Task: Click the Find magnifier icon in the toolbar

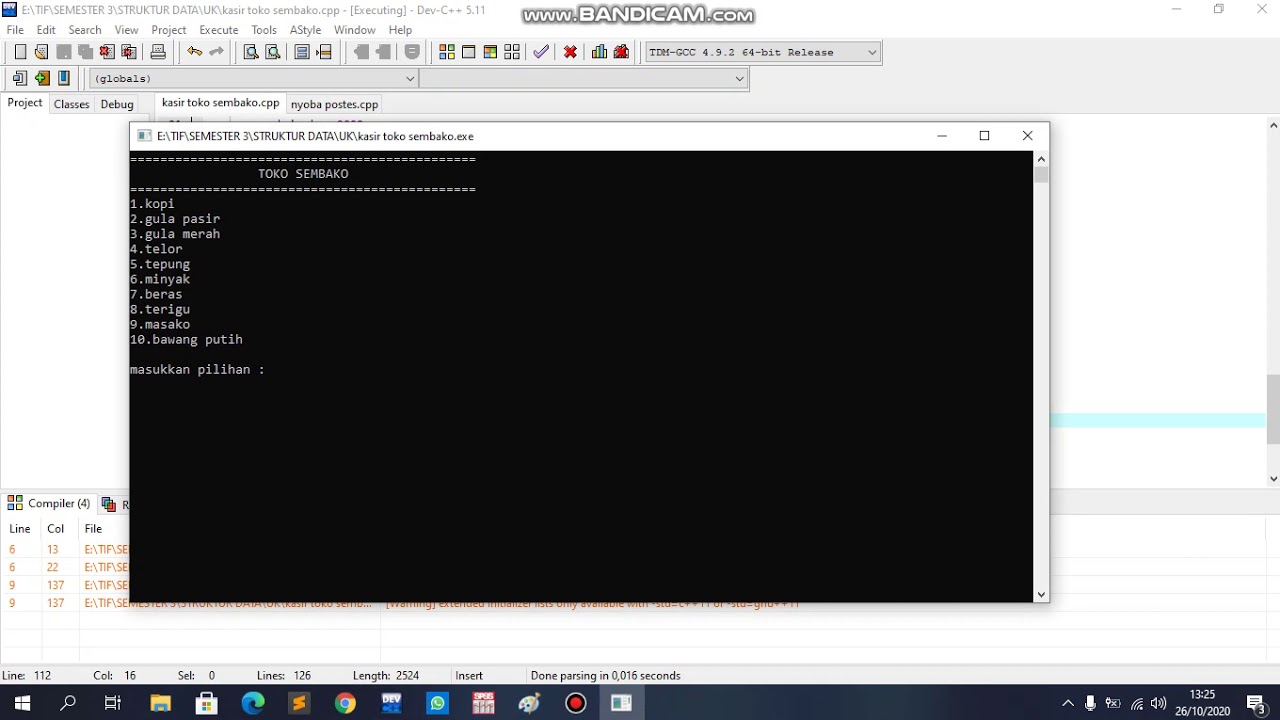Action: coord(251,52)
